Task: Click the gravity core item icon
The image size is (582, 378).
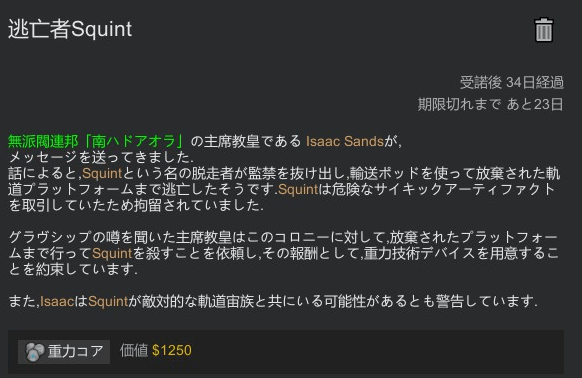Action: pos(34,351)
